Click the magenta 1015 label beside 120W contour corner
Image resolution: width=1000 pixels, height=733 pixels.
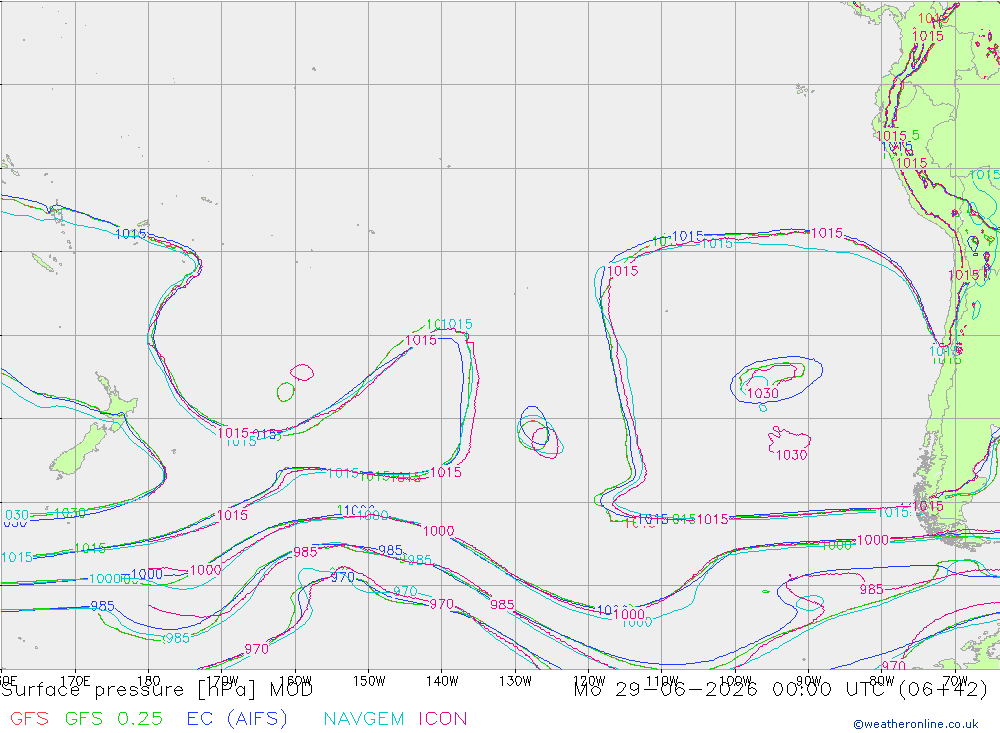[622, 270]
